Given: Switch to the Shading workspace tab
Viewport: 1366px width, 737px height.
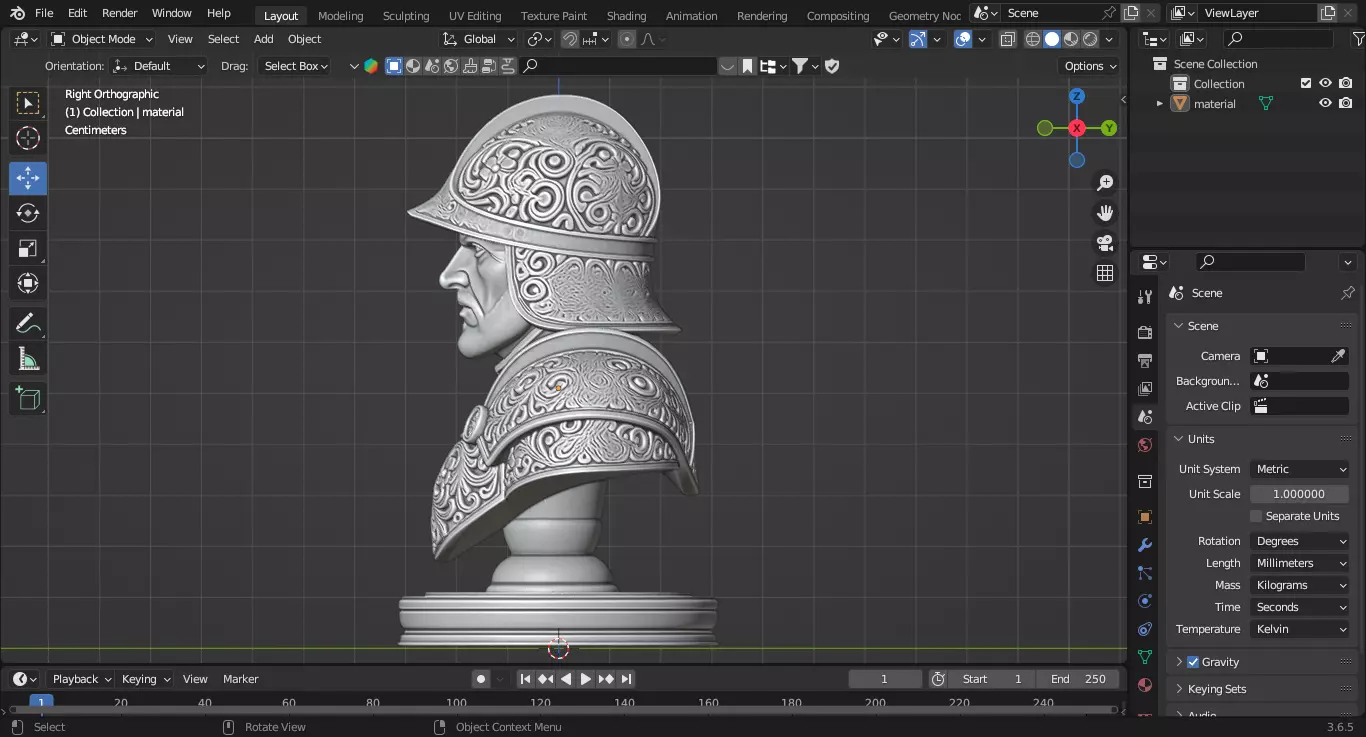Looking at the screenshot, I should (x=626, y=15).
